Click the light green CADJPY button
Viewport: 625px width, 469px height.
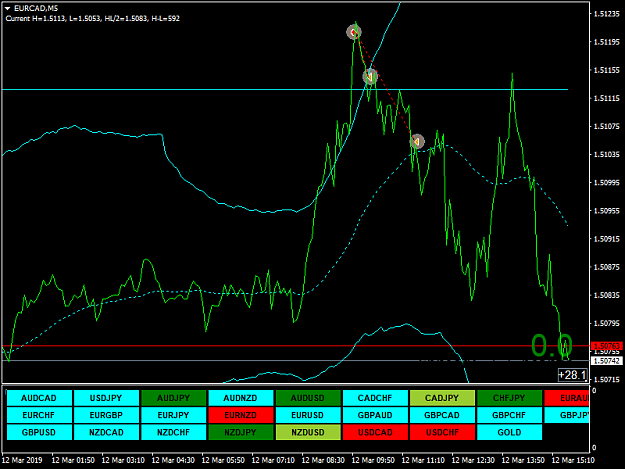(x=442, y=398)
